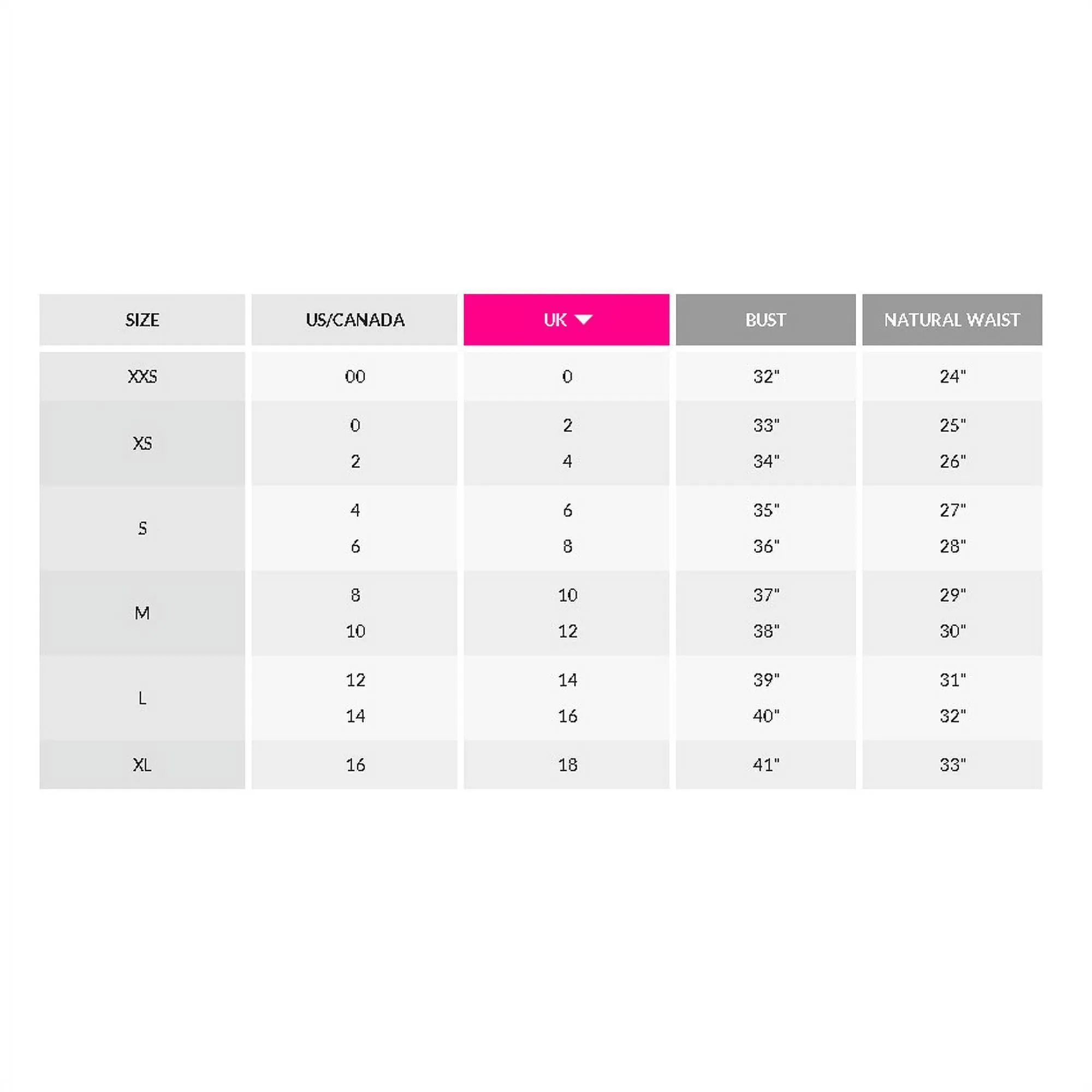Click the 32" bust measurement
This screenshot has width=1092, height=1092.
click(766, 376)
